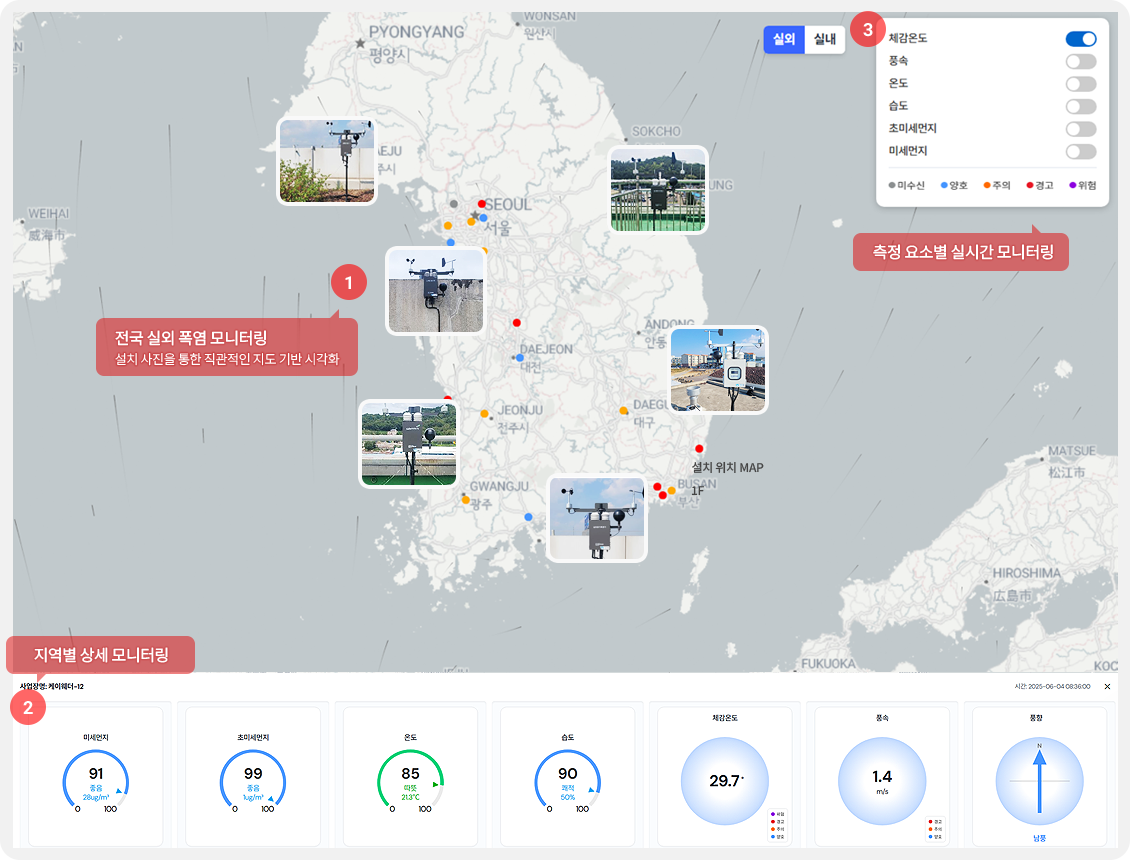Toggle the 초미세먼지 switch on
This screenshot has height=860, width=1130.
[x=1080, y=129]
